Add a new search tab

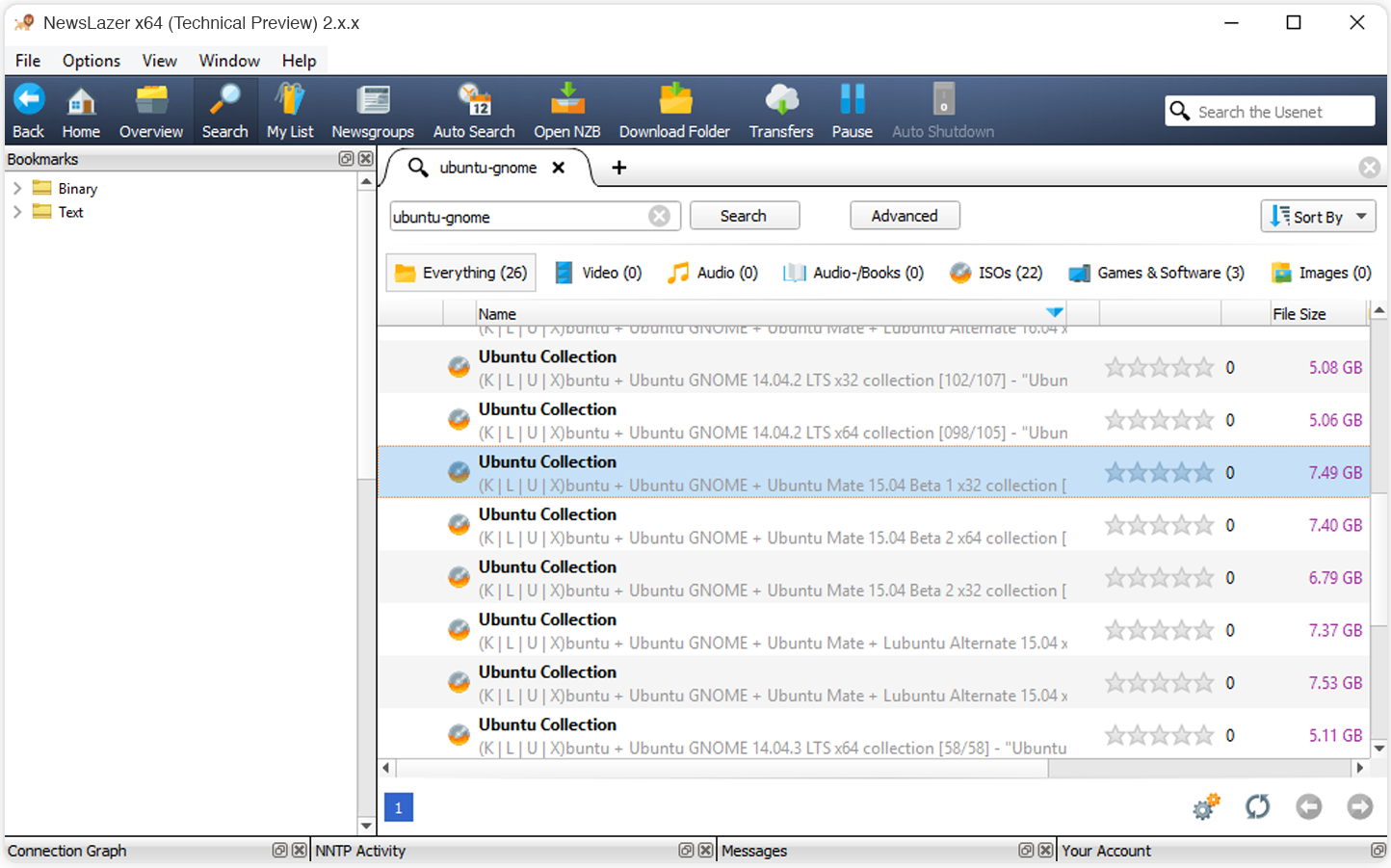(x=619, y=168)
